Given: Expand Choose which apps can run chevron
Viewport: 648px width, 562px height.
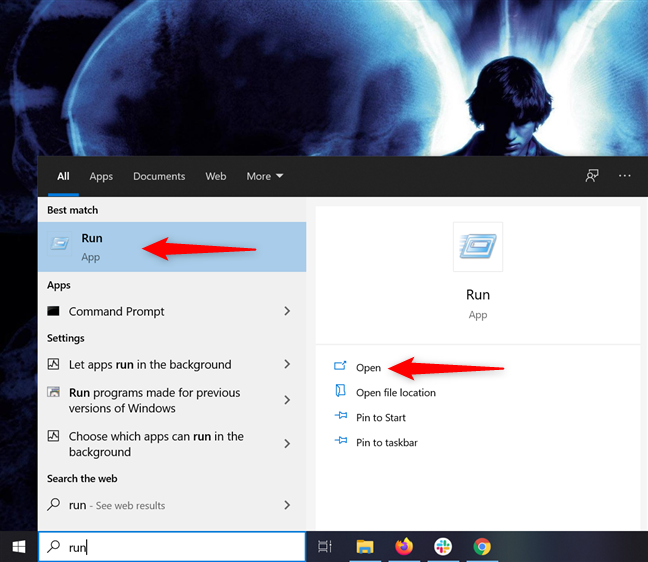Looking at the screenshot, I should coord(287,444).
